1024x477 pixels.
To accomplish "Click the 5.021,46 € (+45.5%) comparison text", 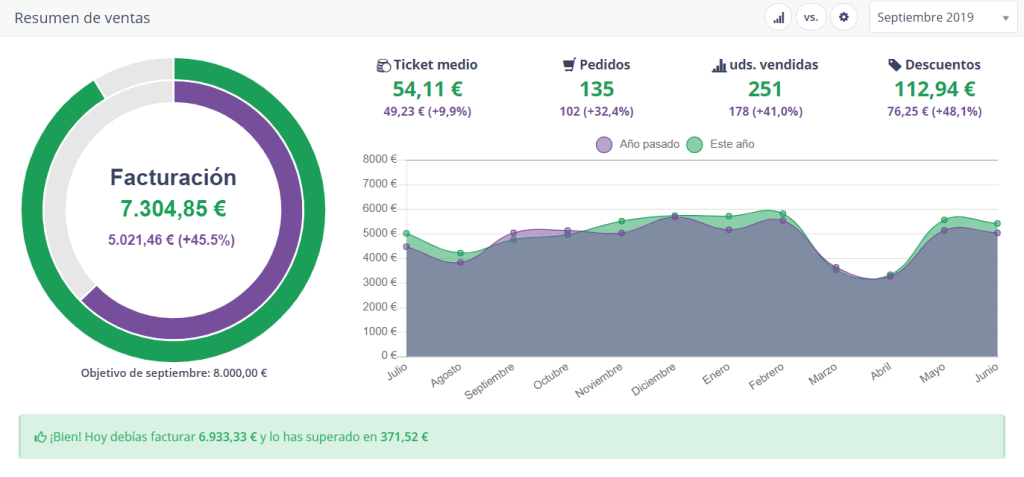I will [x=171, y=240].
